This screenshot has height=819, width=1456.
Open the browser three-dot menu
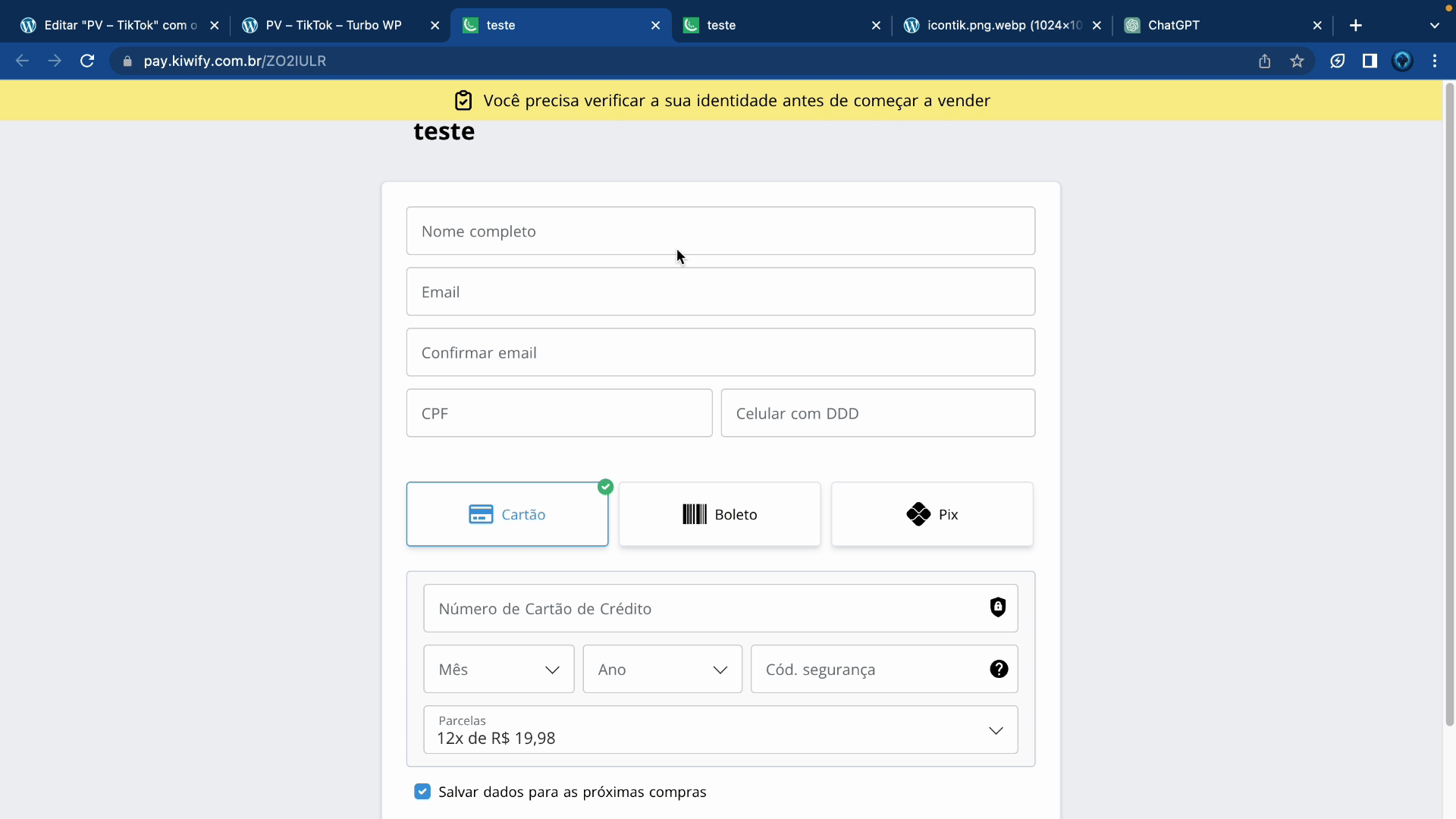(x=1434, y=61)
